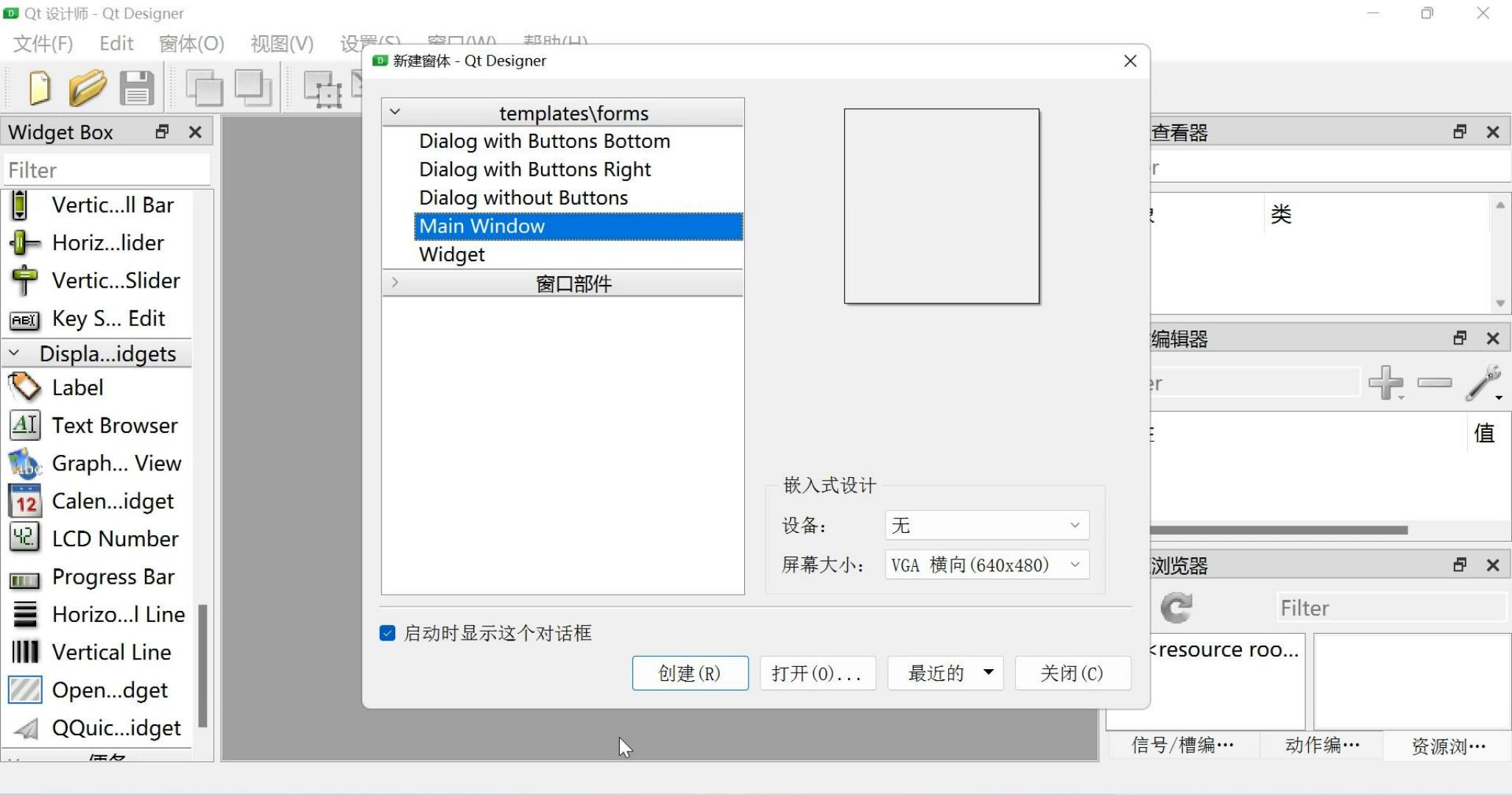The width and height of the screenshot is (1512, 795).
Task: Open the 文件(F) menu
Action: [43, 43]
